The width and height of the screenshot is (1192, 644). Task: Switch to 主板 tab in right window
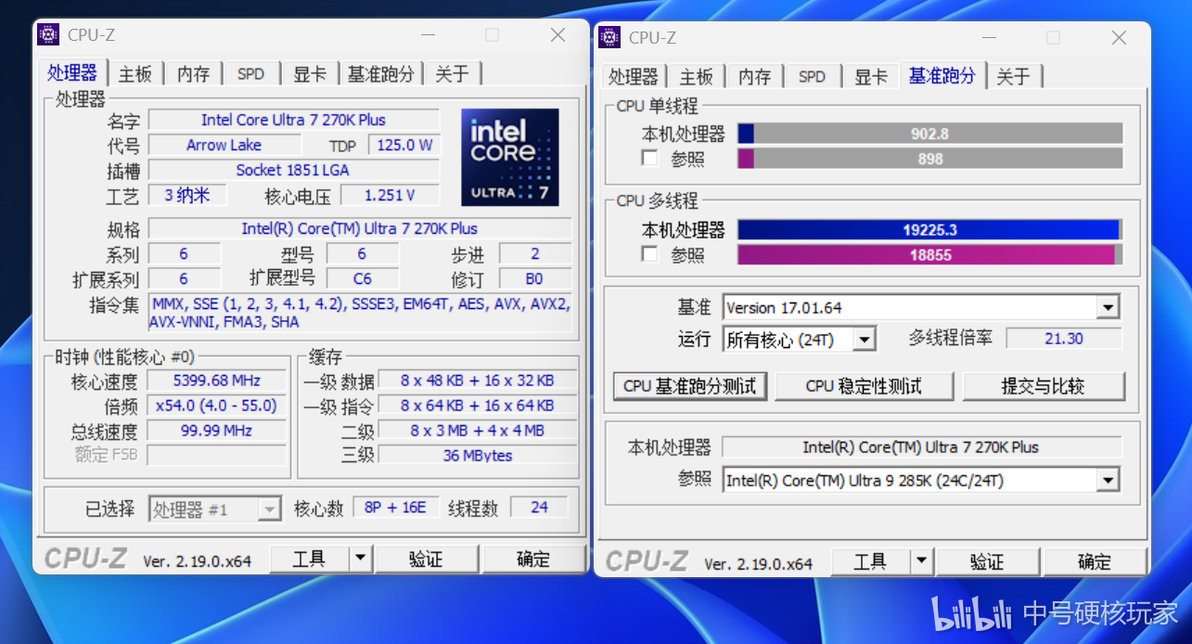point(696,77)
